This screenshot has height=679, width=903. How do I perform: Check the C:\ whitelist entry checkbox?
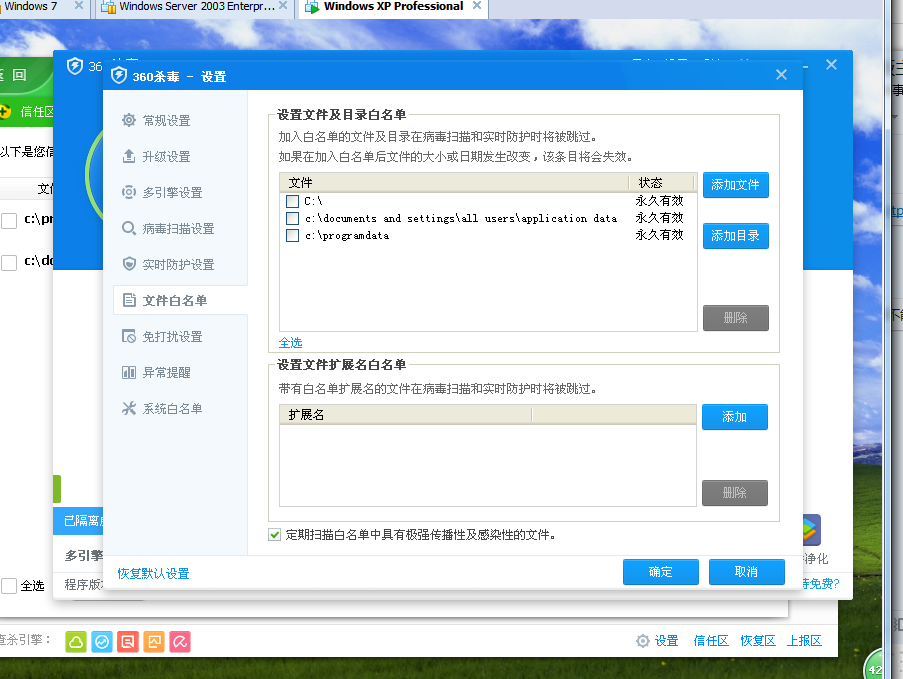pos(293,201)
